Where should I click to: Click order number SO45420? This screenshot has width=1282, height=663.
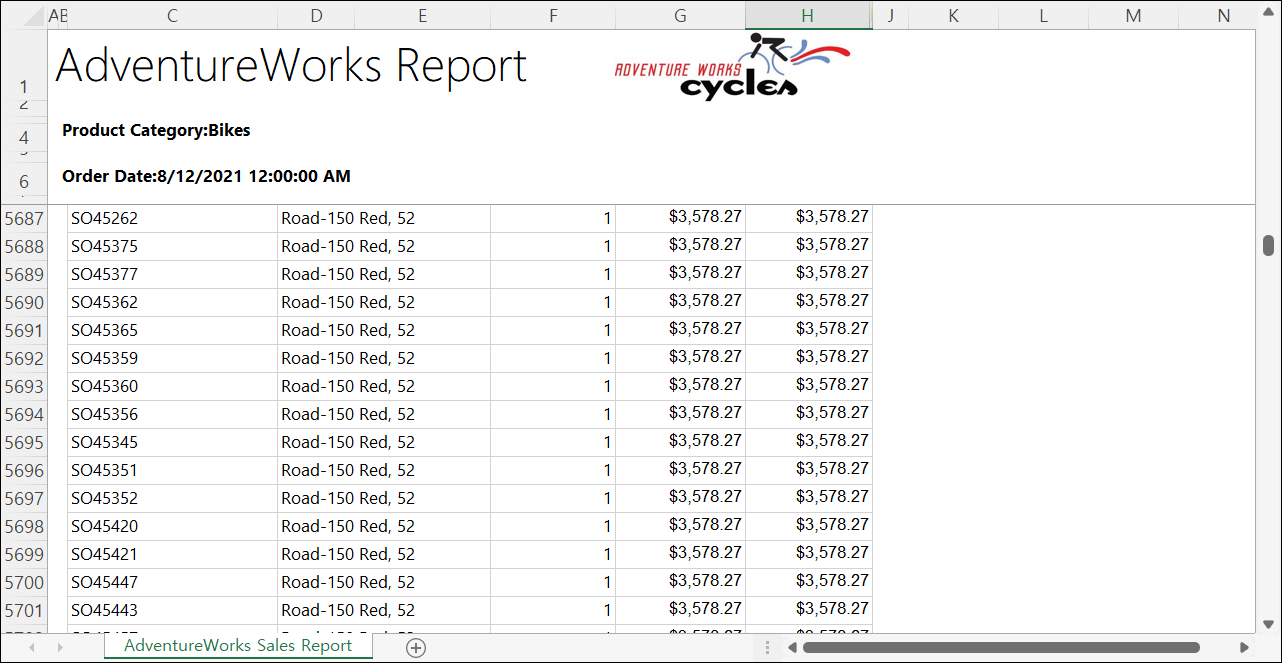point(172,526)
